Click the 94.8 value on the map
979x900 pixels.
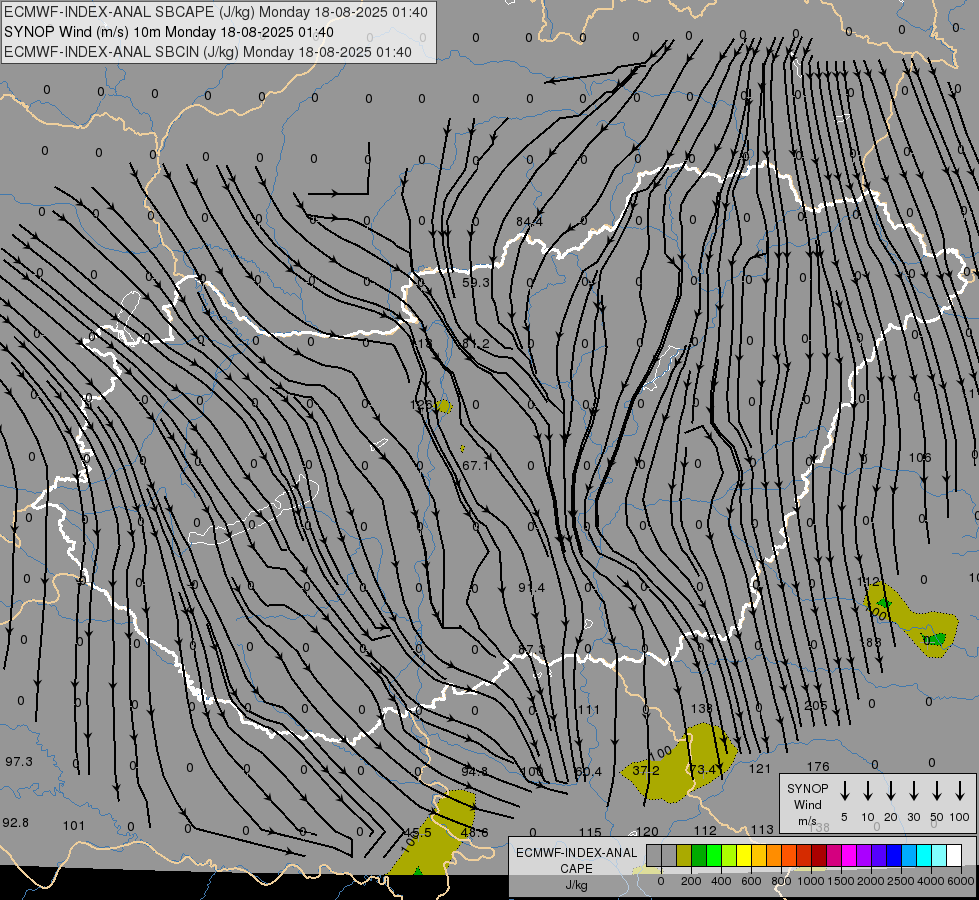coord(475,772)
